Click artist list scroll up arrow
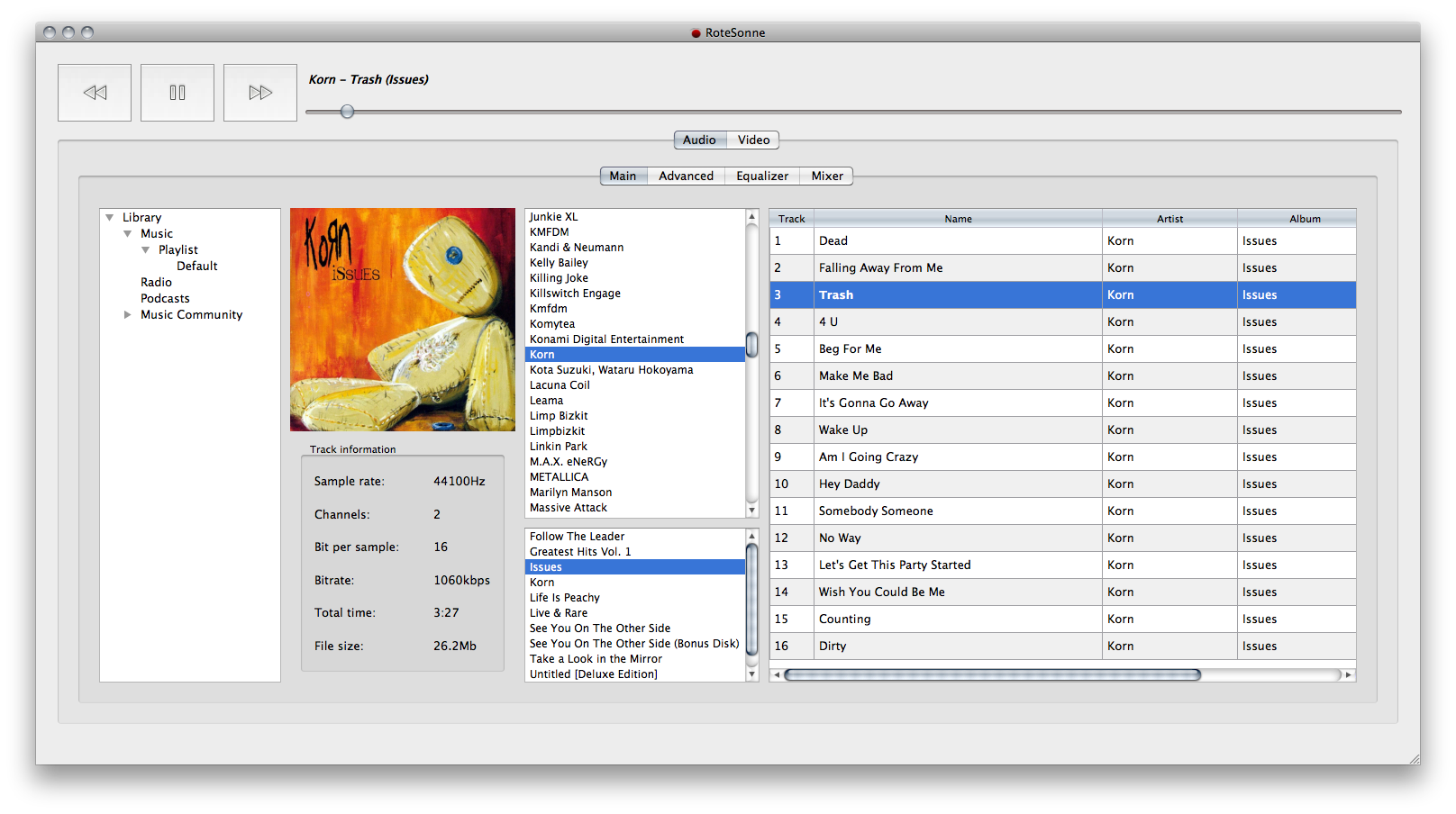 (x=752, y=216)
